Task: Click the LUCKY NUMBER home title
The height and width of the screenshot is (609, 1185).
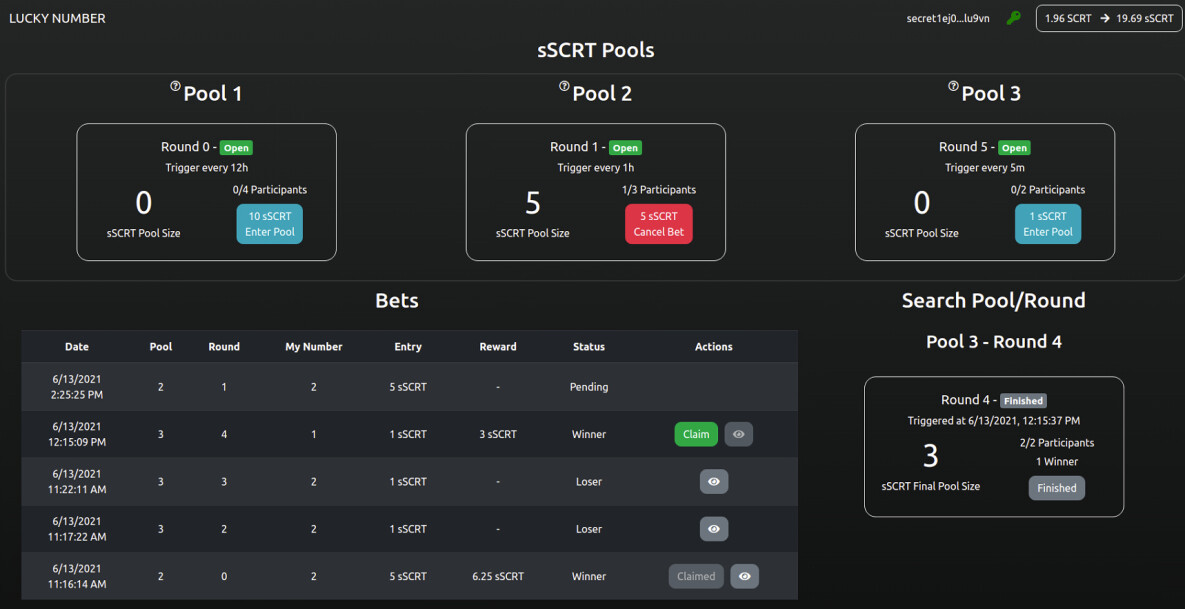Action: (x=57, y=18)
